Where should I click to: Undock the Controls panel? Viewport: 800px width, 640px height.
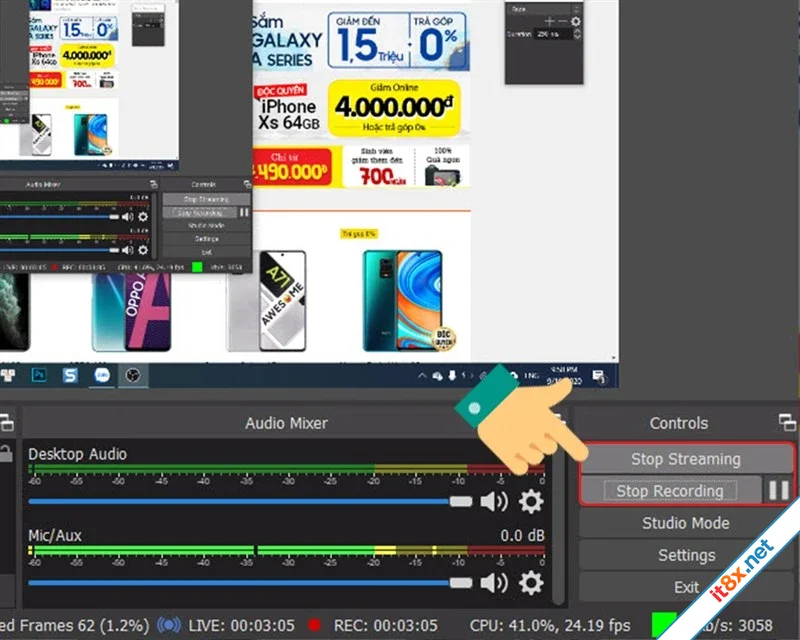[x=787, y=423]
